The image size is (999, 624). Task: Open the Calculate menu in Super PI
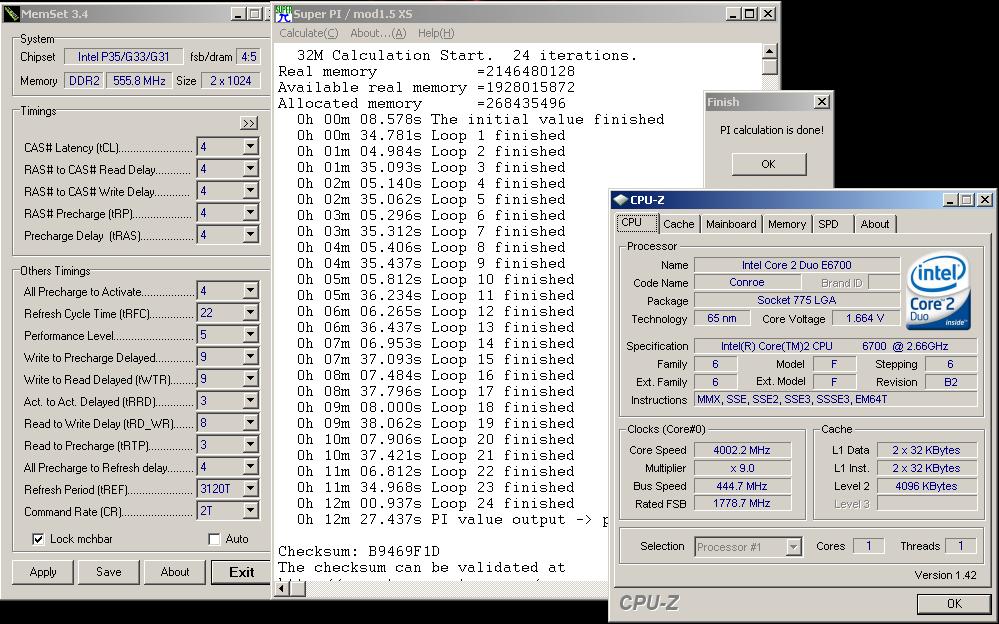pyautogui.click(x=308, y=33)
